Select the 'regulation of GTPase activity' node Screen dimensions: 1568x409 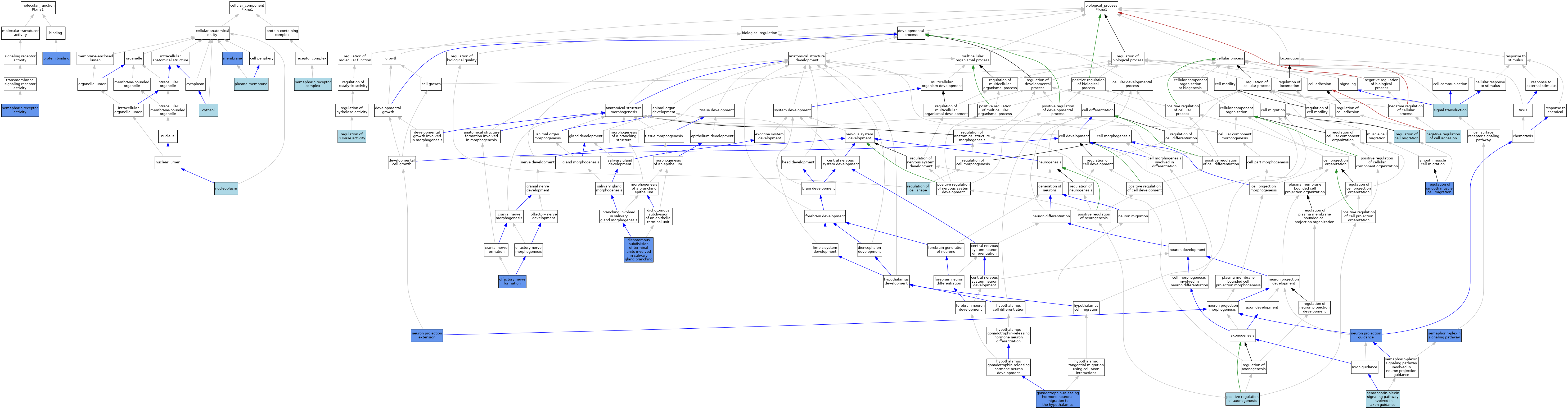352,136
